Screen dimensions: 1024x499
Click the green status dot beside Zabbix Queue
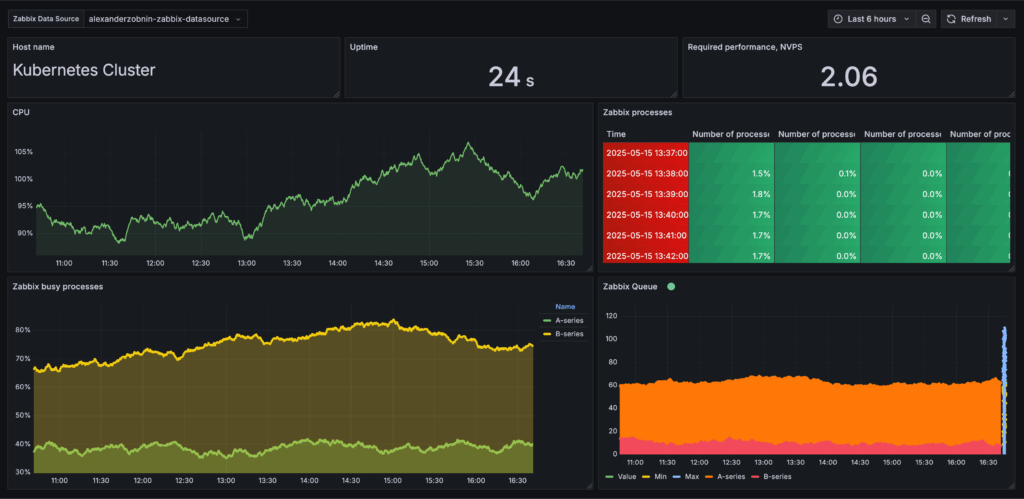pyautogui.click(x=671, y=286)
